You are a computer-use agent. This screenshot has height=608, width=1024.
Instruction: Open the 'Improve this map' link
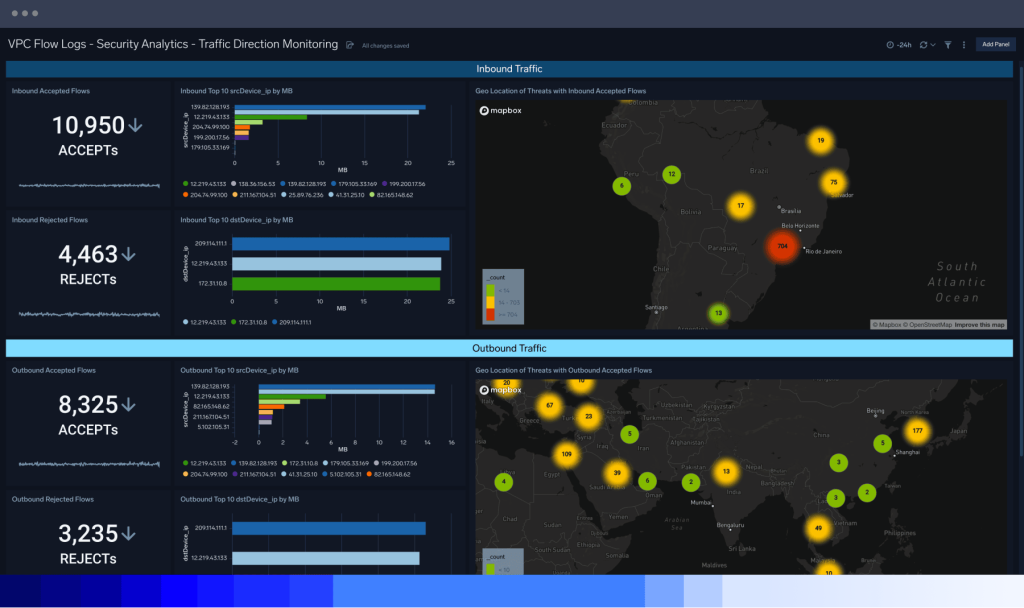(980, 325)
